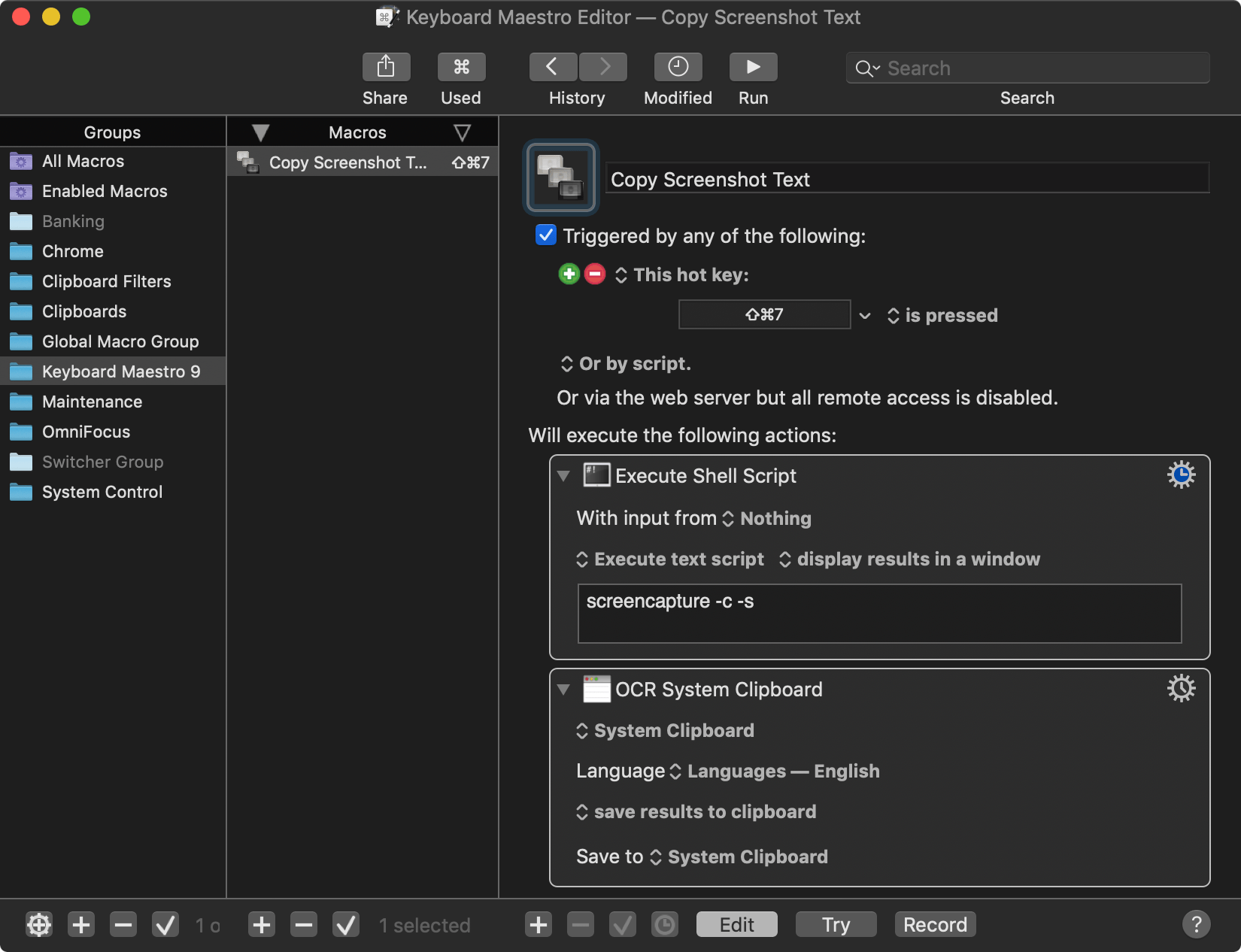Collapse the OCR System Clipboard action
The height and width of the screenshot is (952, 1241).
click(x=563, y=690)
